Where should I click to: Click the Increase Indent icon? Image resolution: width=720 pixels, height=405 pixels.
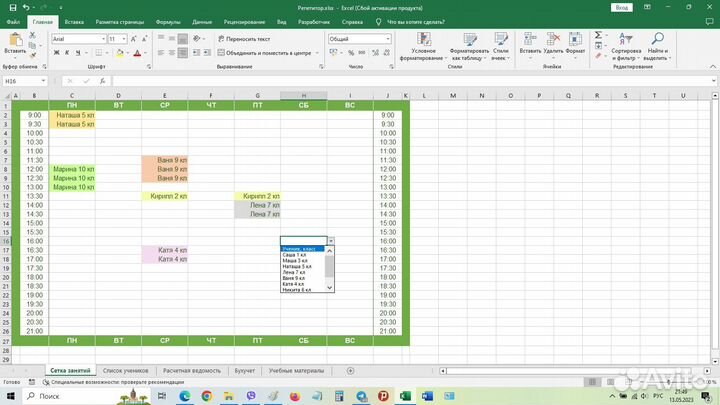pyautogui.click(x=207, y=53)
